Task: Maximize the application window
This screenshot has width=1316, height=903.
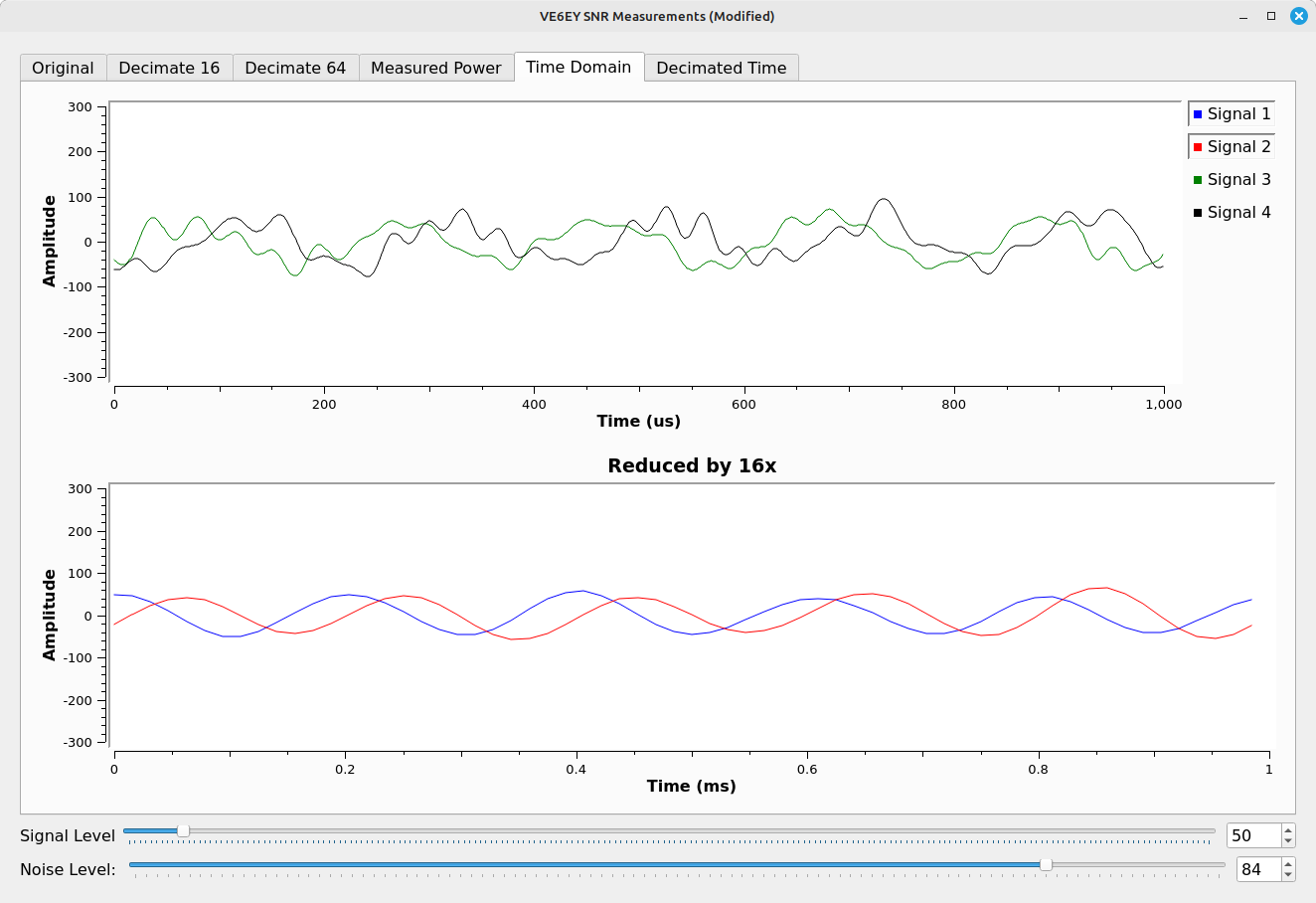Action: [1271, 16]
